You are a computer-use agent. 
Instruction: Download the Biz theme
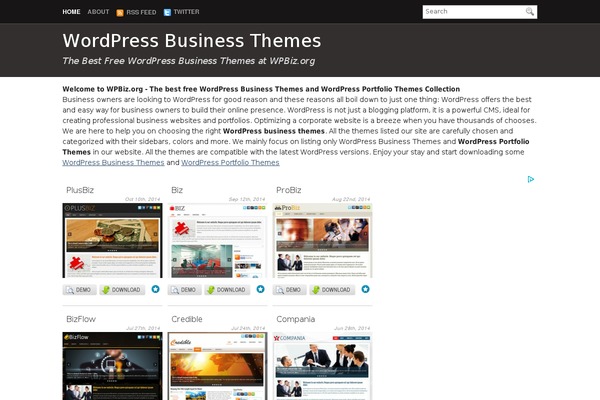pyautogui.click(x=227, y=290)
